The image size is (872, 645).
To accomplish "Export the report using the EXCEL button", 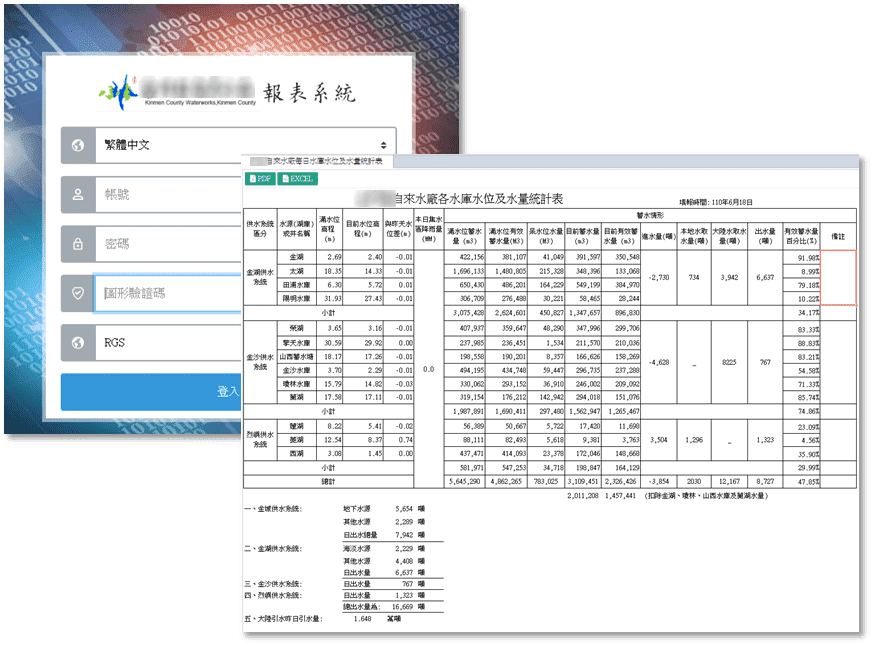I will 298,177.
